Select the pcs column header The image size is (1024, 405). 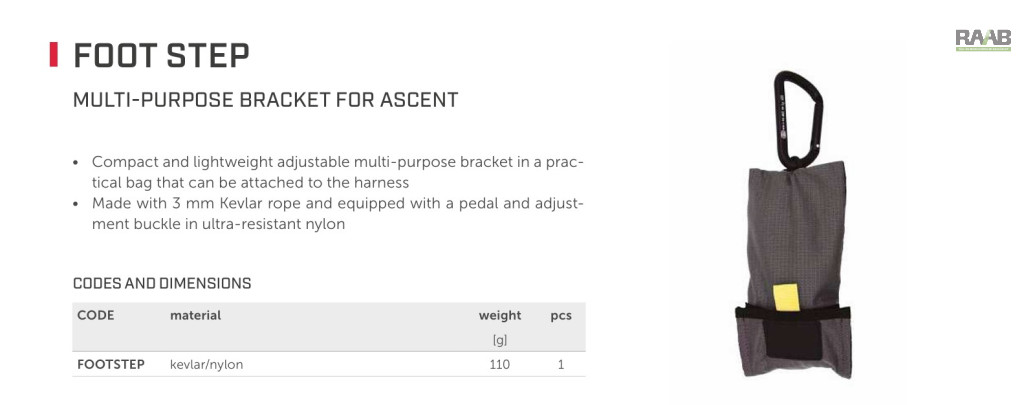(x=560, y=316)
